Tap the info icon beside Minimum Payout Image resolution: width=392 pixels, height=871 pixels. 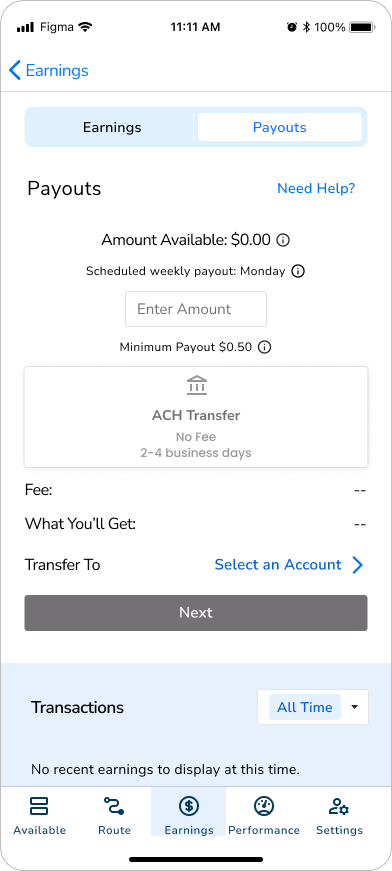click(x=265, y=348)
